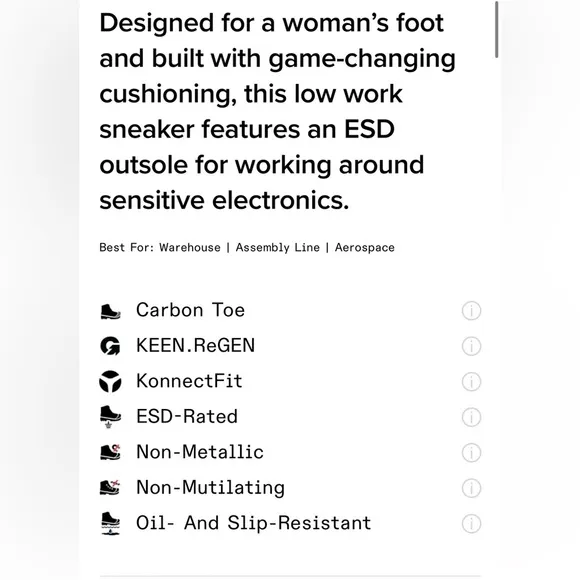Click the KonnectFit circular icon
Viewport: 580px width, 580px height.
point(110,381)
